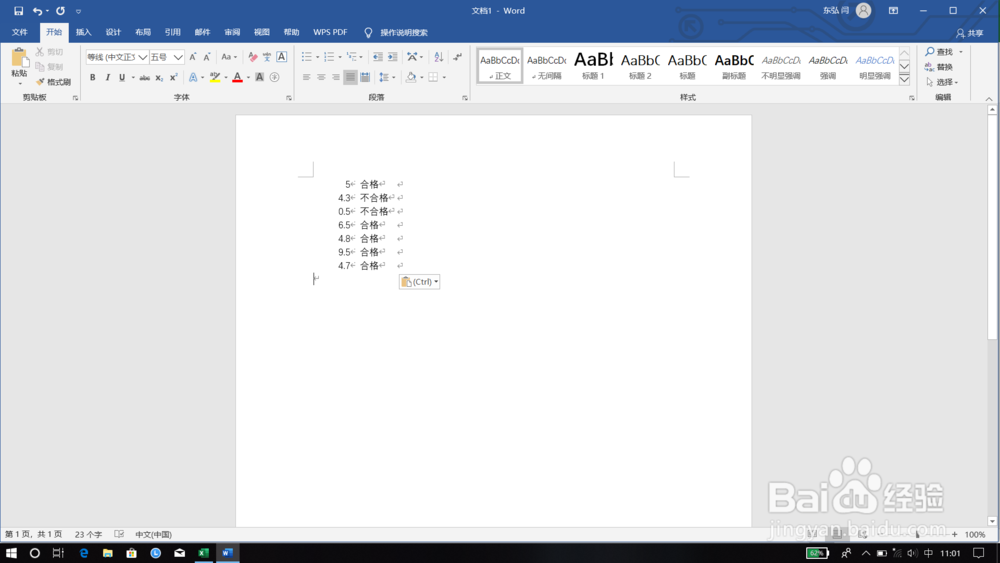Open Excel from the taskbar

click(203, 553)
